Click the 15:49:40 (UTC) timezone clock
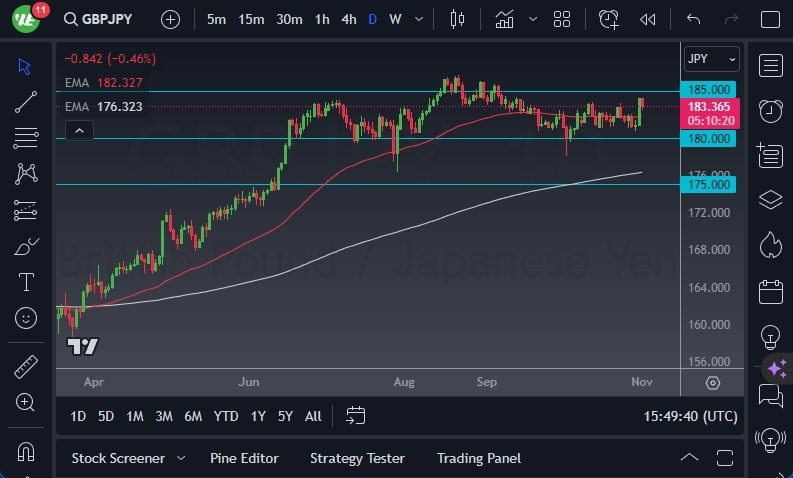The image size is (793, 478). point(690,416)
